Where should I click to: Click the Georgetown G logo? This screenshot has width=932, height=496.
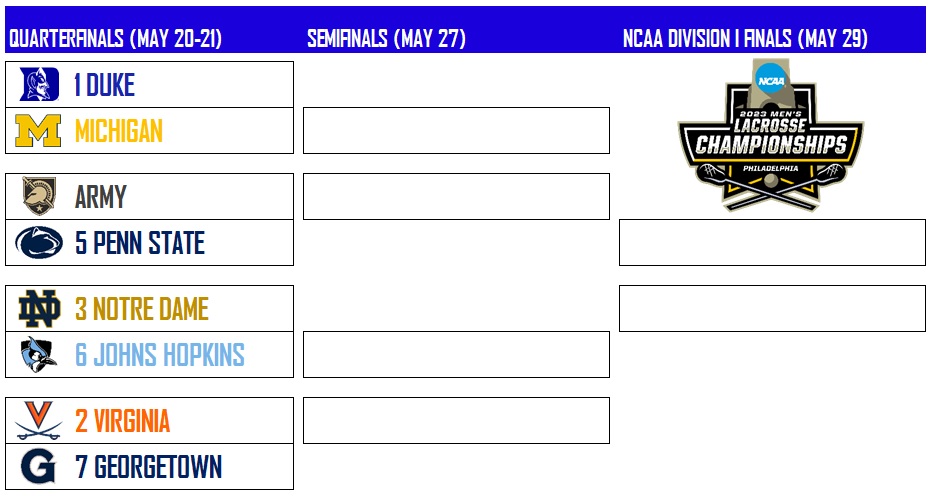[40, 467]
